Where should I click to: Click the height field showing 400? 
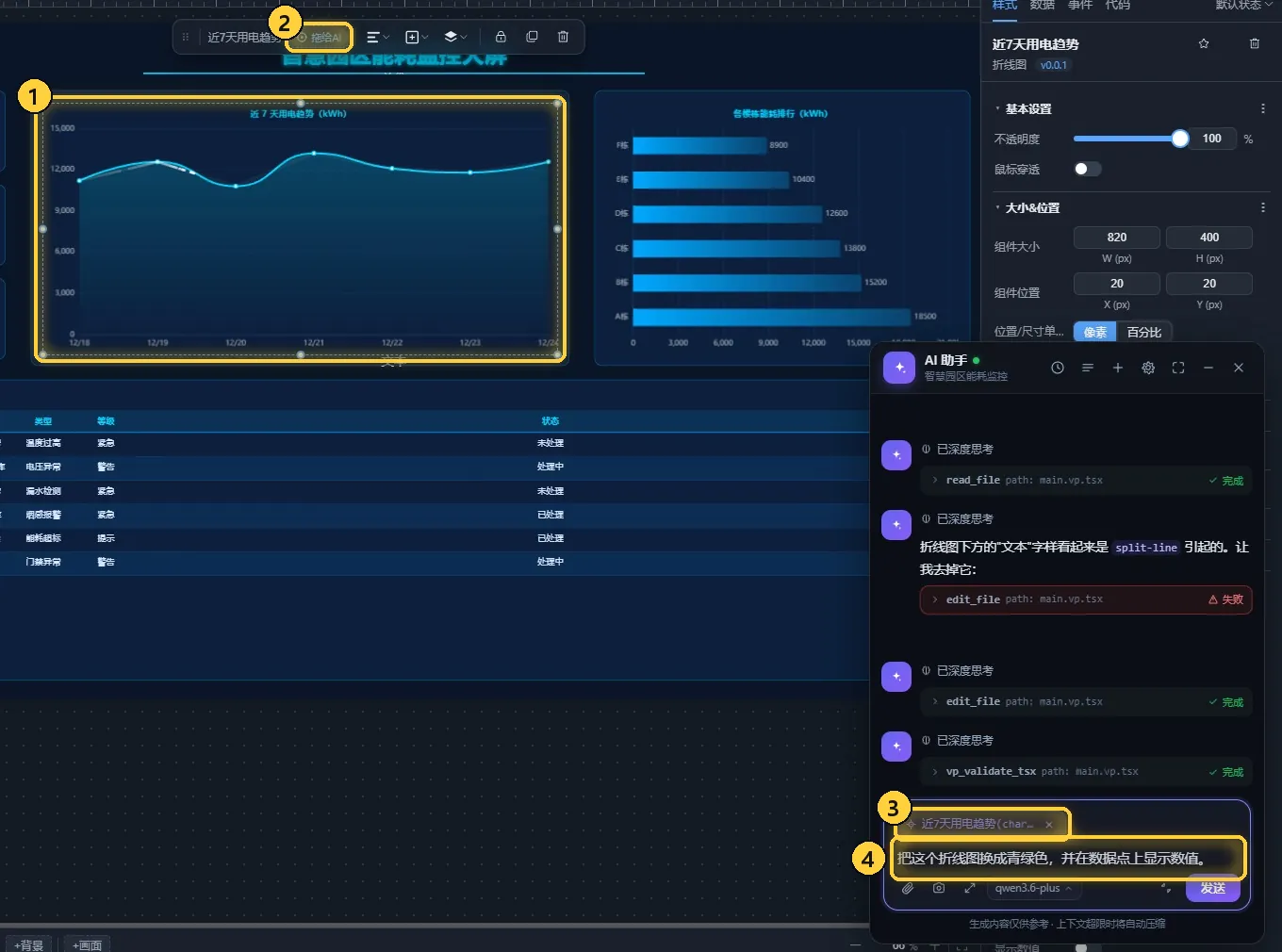click(1209, 238)
